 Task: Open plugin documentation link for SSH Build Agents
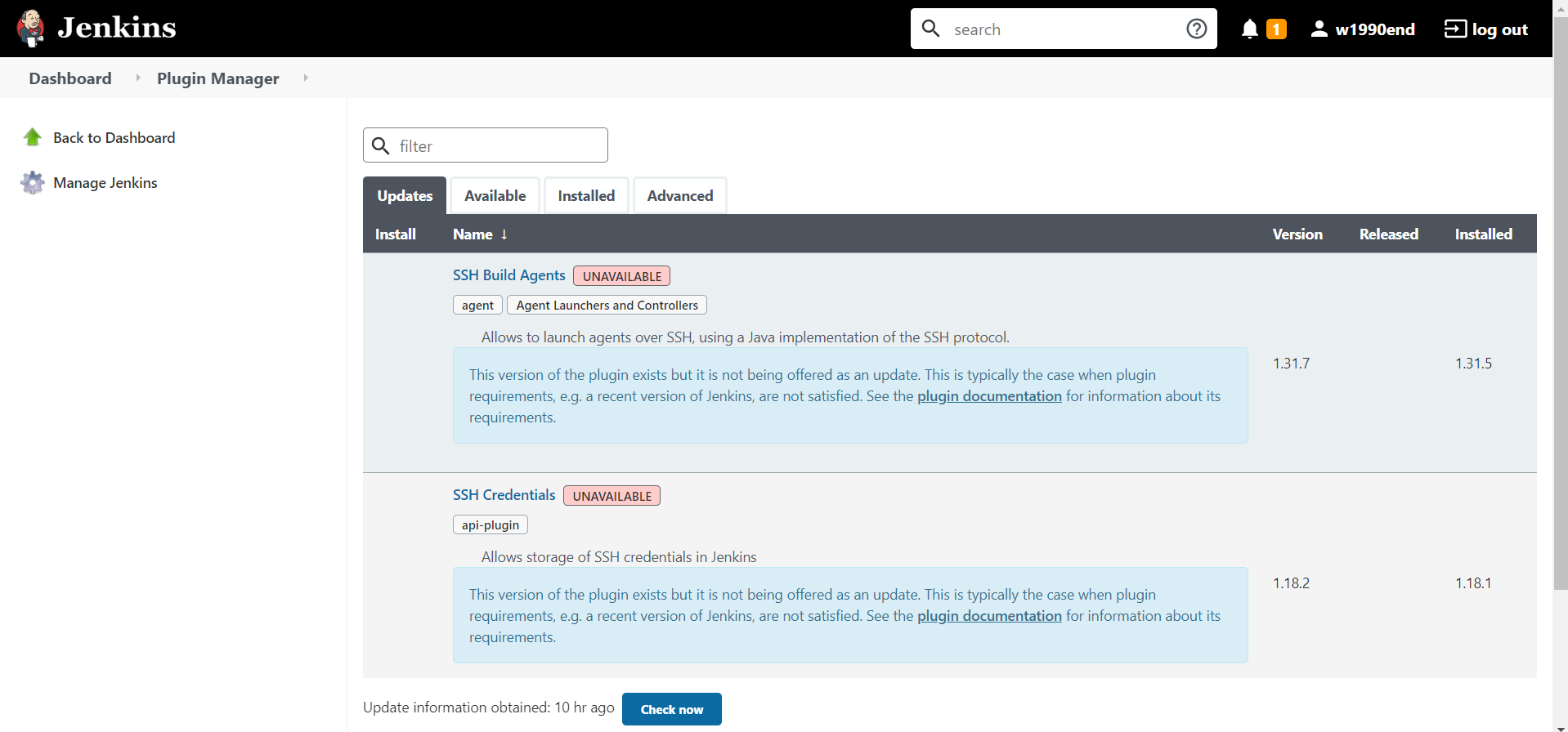click(989, 396)
